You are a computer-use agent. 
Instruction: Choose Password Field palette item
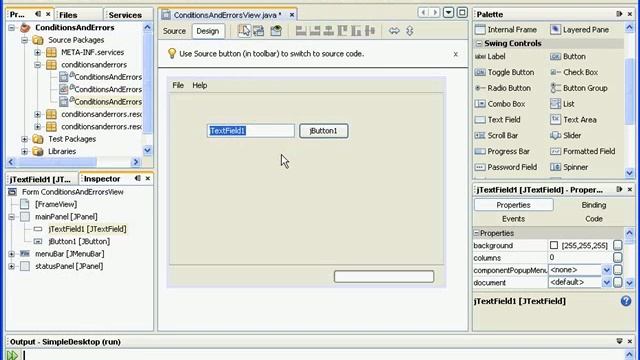click(506, 167)
